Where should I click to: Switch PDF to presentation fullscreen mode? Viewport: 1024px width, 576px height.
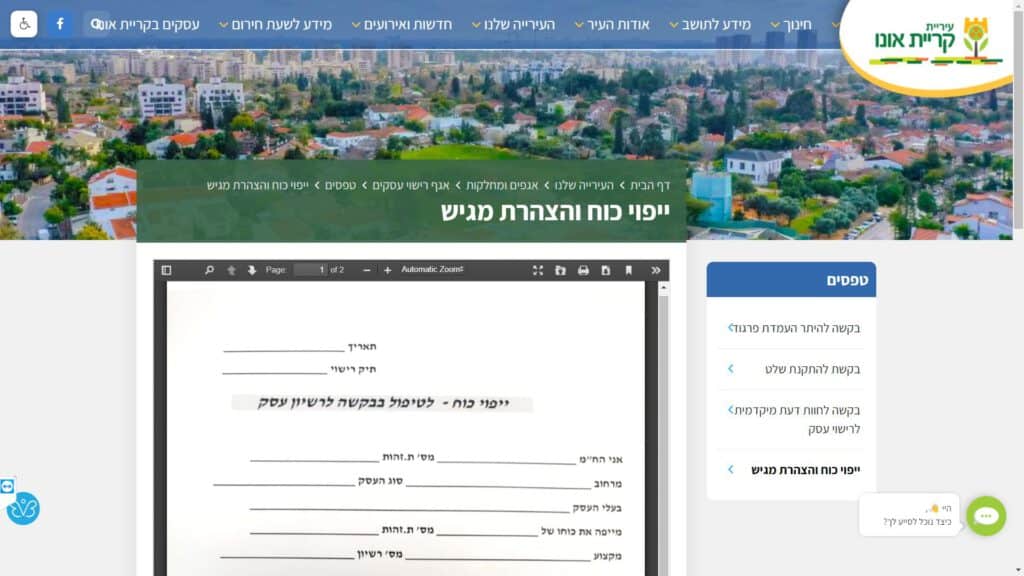click(538, 270)
